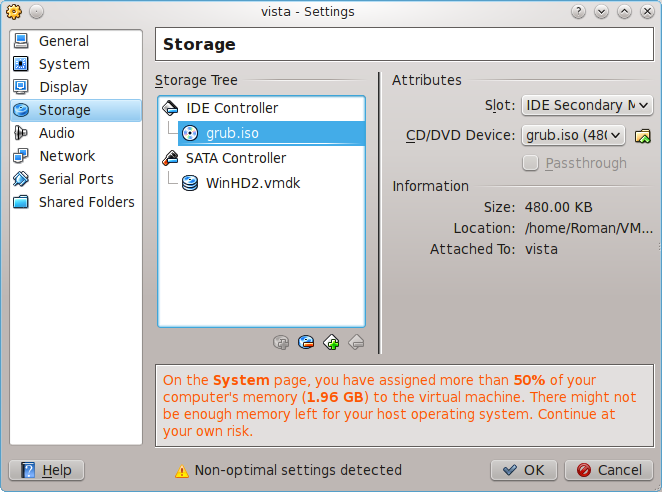This screenshot has width=662, height=492.
Task: Open the Network settings page
Action: (76, 156)
